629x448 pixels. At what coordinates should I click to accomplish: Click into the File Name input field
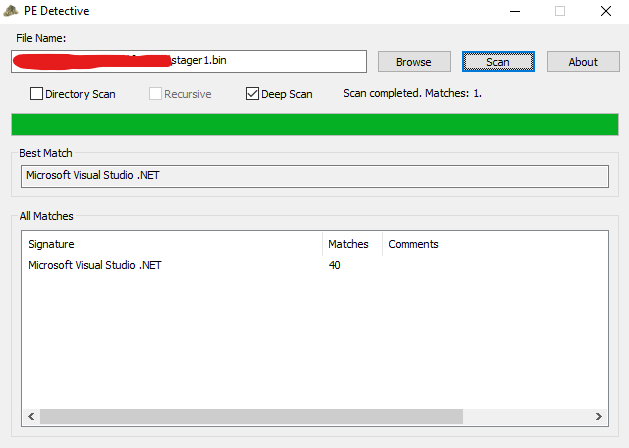pyautogui.click(x=189, y=61)
